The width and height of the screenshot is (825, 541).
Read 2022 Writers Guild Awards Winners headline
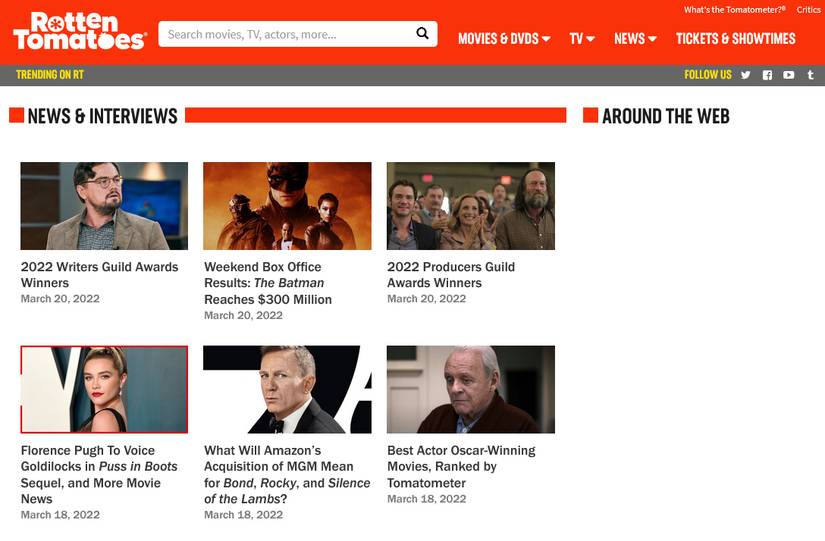point(99,275)
